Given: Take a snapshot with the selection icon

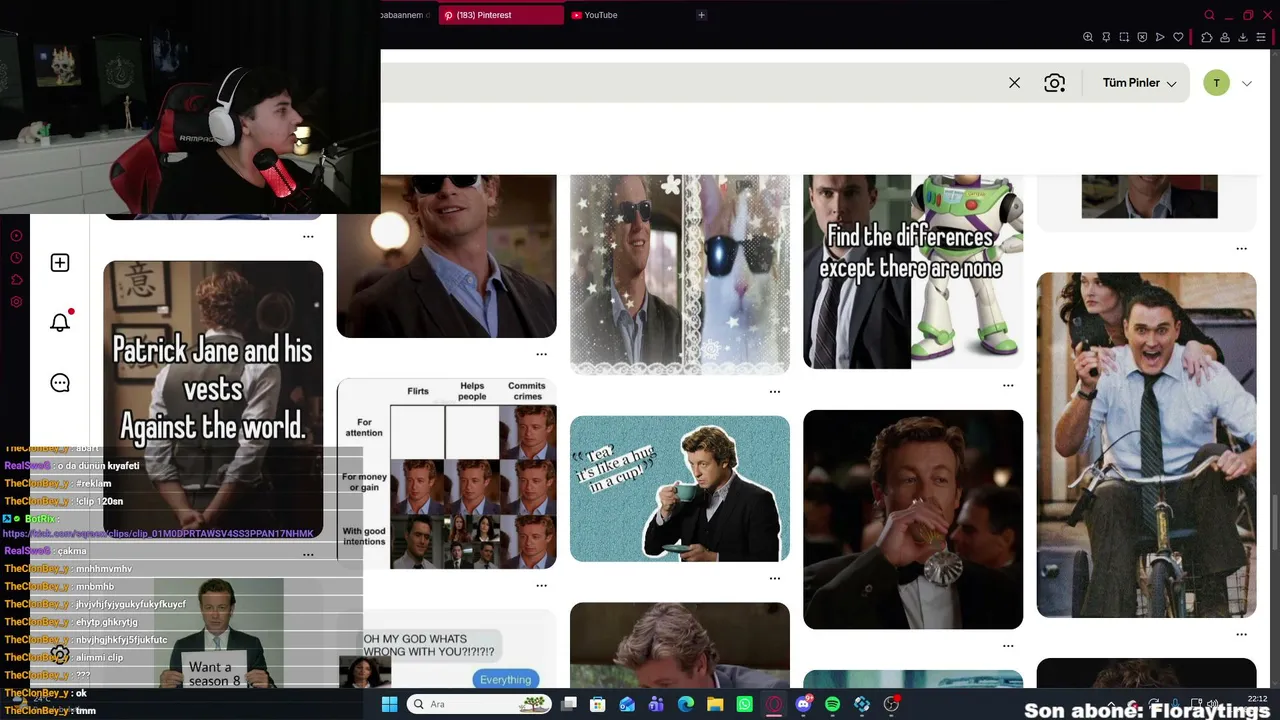Looking at the screenshot, I should coord(1124,37).
